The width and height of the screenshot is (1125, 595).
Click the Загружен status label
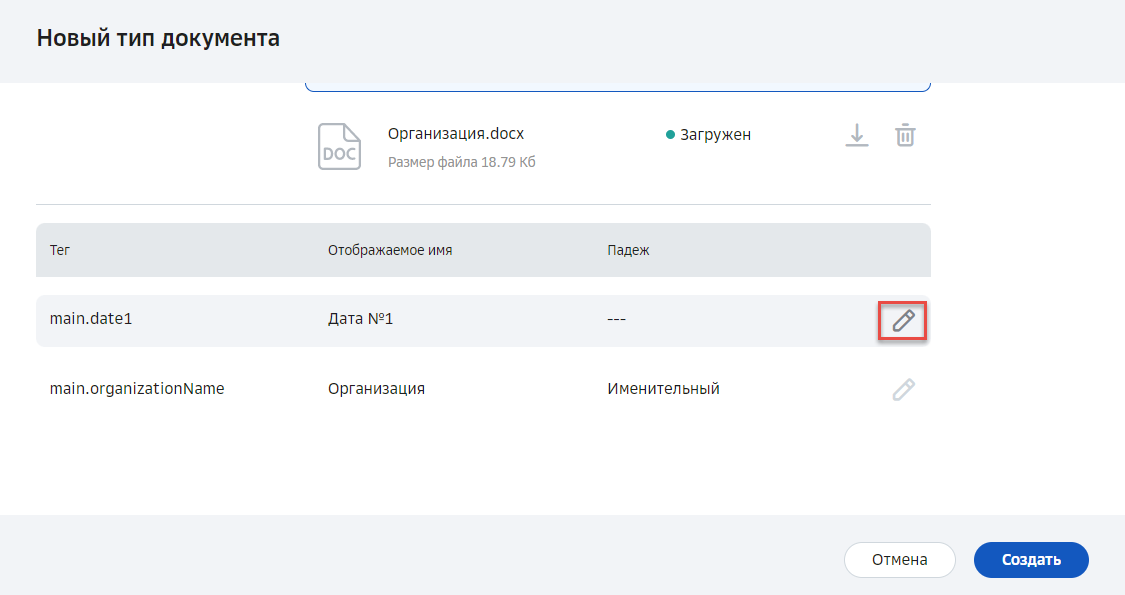[708, 134]
